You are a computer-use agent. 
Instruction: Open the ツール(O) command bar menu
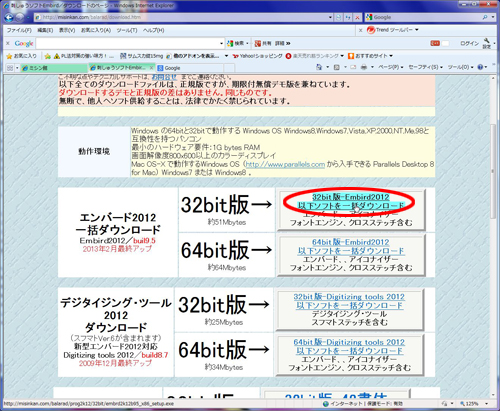coord(460,67)
